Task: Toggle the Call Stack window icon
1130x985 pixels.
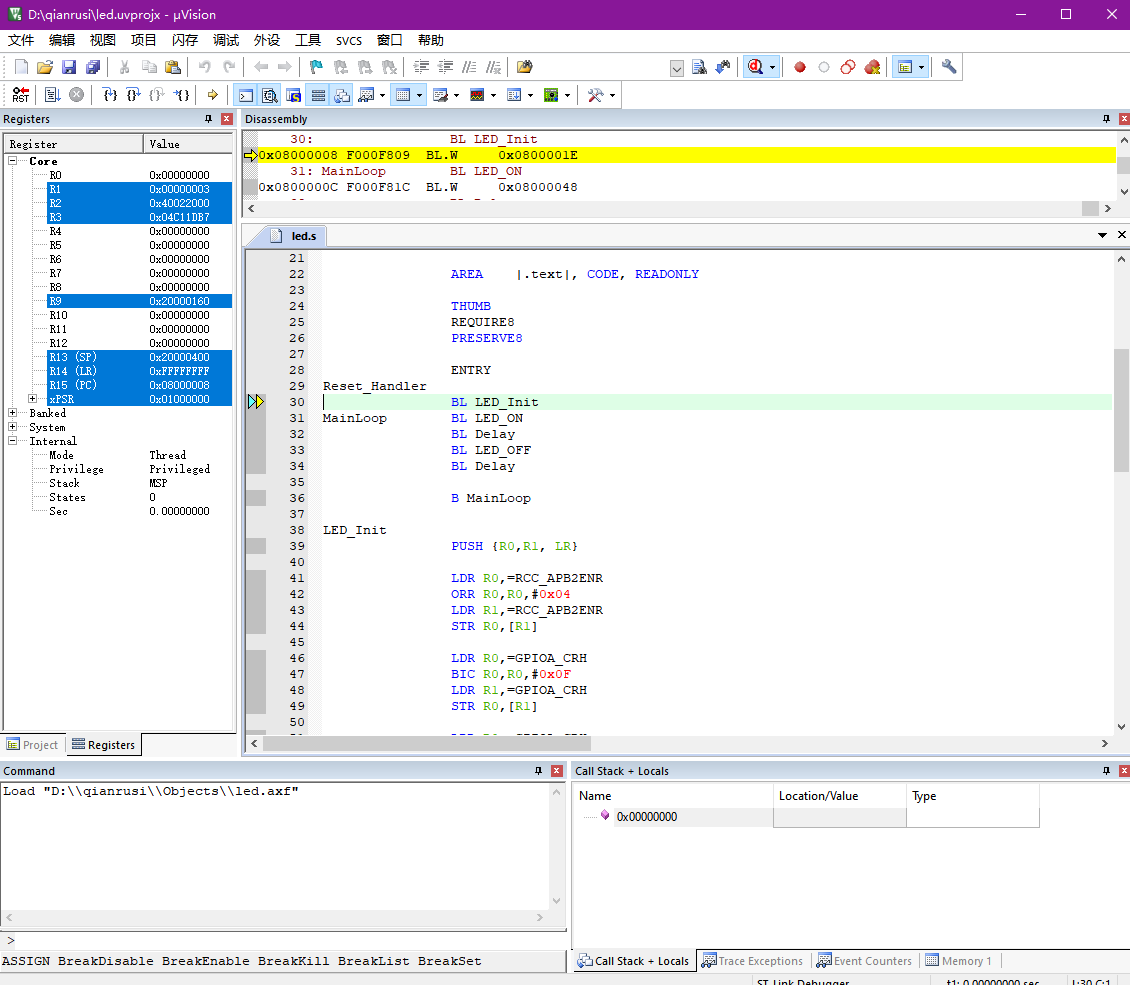Action: click(342, 94)
